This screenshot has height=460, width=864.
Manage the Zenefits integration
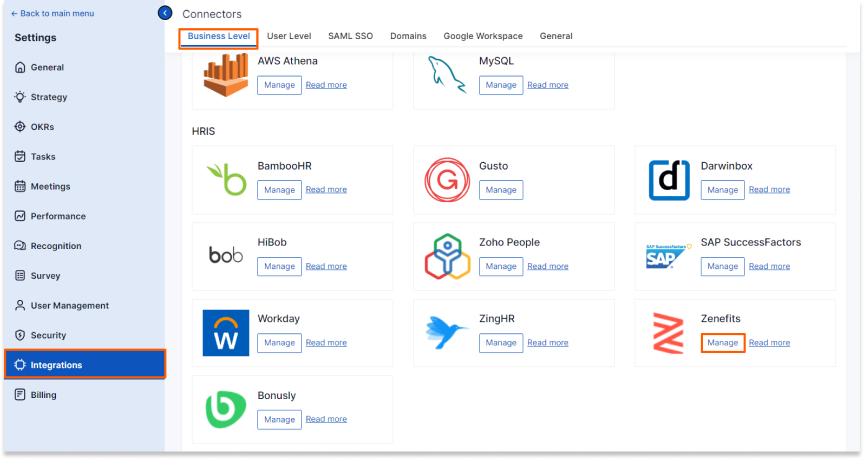coord(723,343)
